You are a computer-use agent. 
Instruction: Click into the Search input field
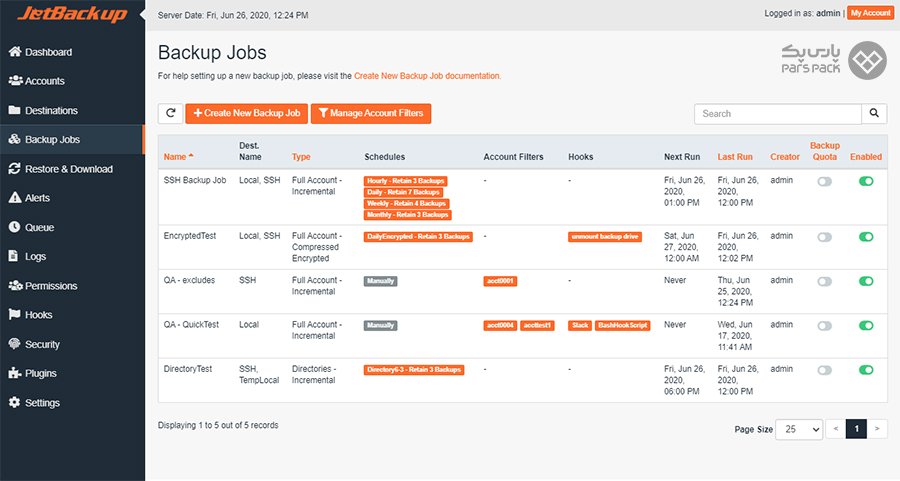pos(778,114)
